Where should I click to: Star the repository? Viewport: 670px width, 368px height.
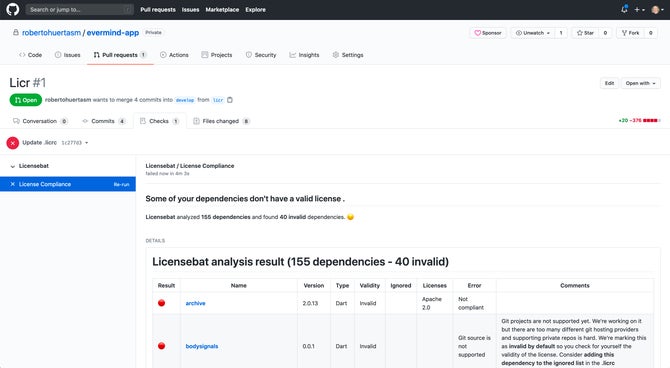click(585, 33)
